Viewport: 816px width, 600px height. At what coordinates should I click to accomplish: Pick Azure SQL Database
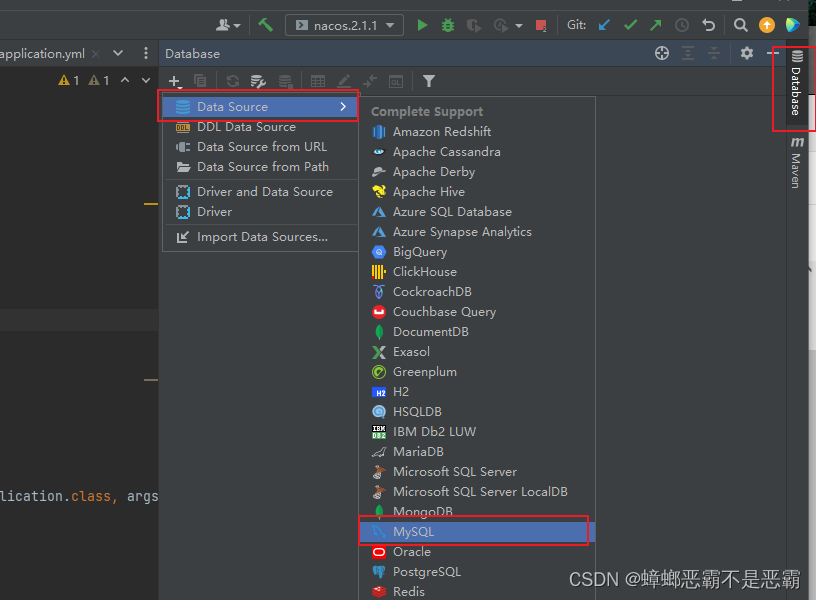477,212
